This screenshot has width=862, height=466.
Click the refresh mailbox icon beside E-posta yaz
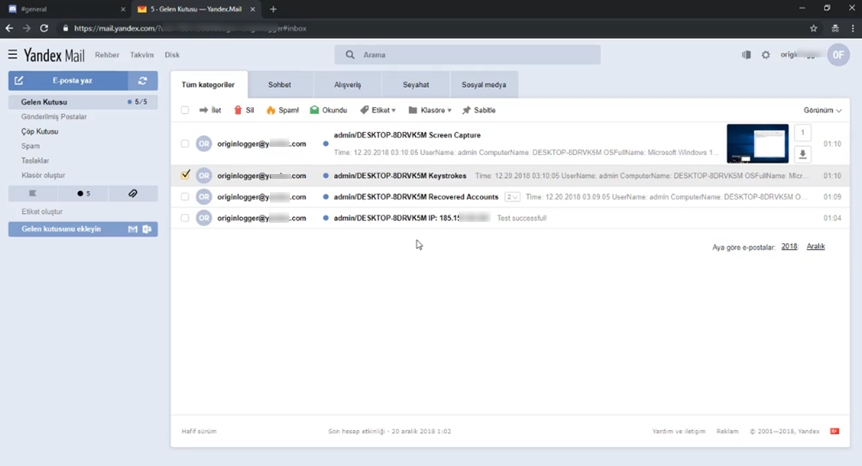[143, 81]
